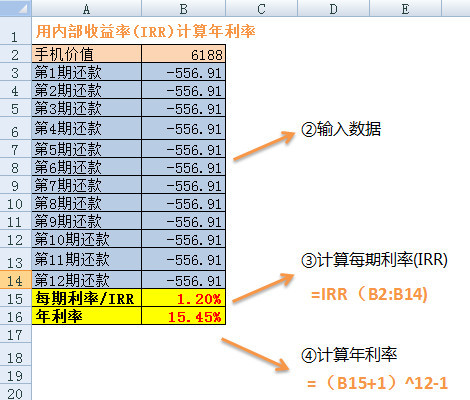The height and width of the screenshot is (400, 470).
Task: Select row 13 header
Action: click(16, 259)
